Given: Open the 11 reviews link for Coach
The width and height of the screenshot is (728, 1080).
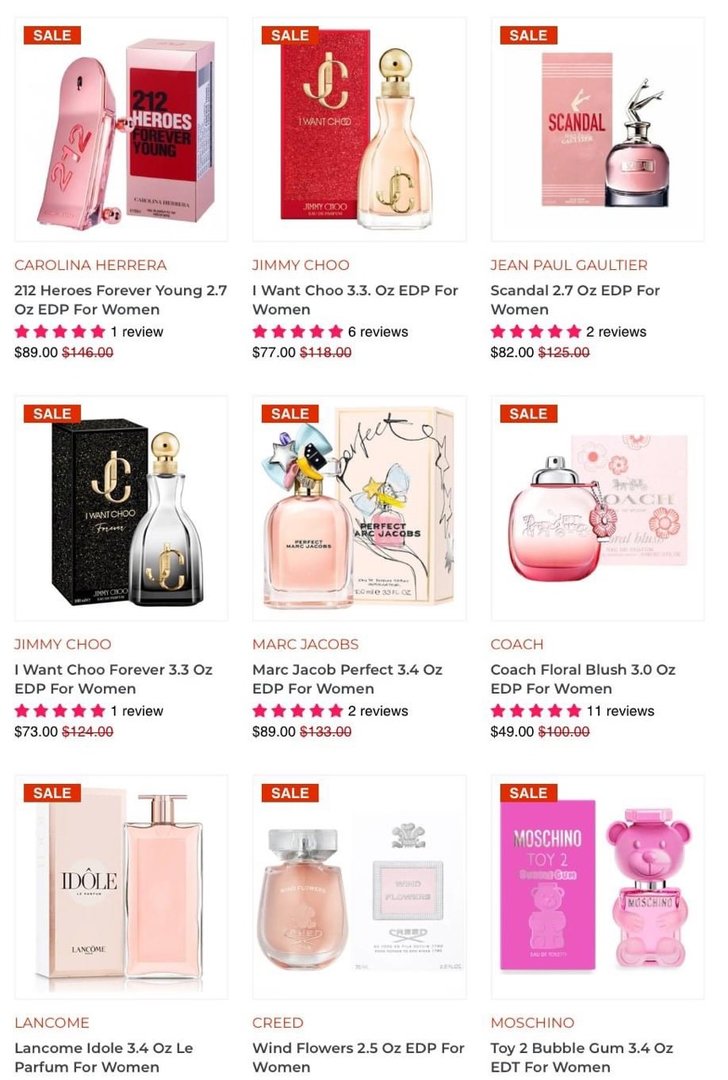Looking at the screenshot, I should pyautogui.click(x=620, y=711).
